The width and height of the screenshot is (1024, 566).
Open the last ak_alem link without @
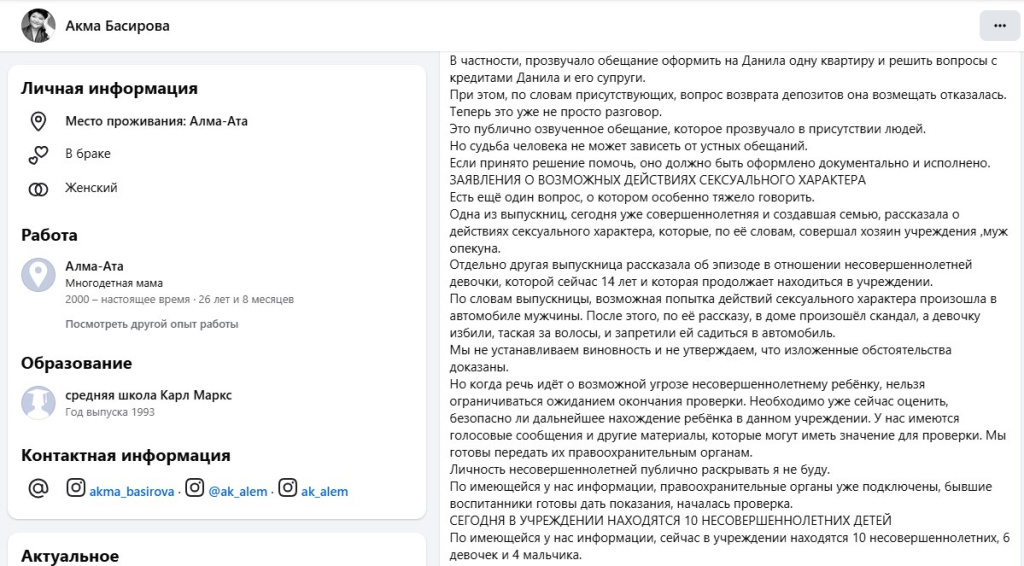pos(325,492)
